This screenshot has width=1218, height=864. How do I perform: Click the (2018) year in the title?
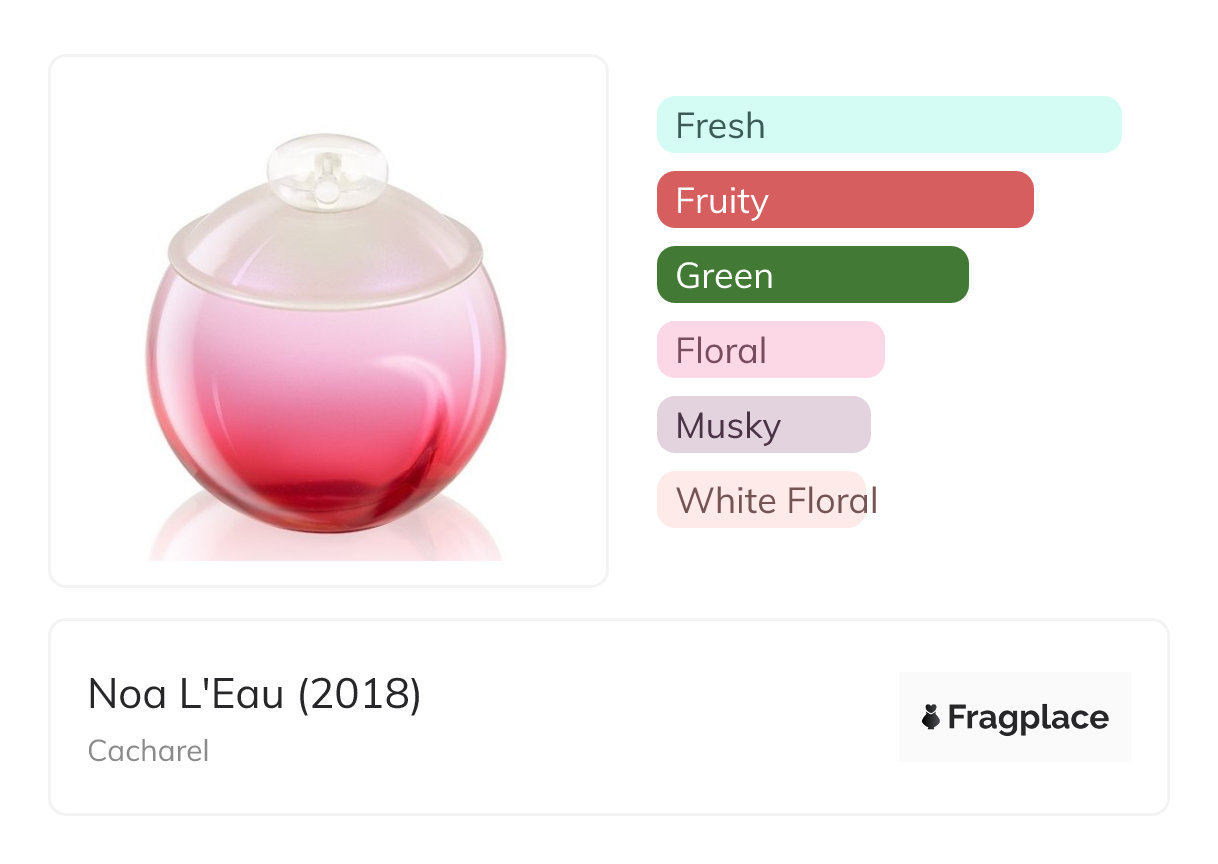360,694
